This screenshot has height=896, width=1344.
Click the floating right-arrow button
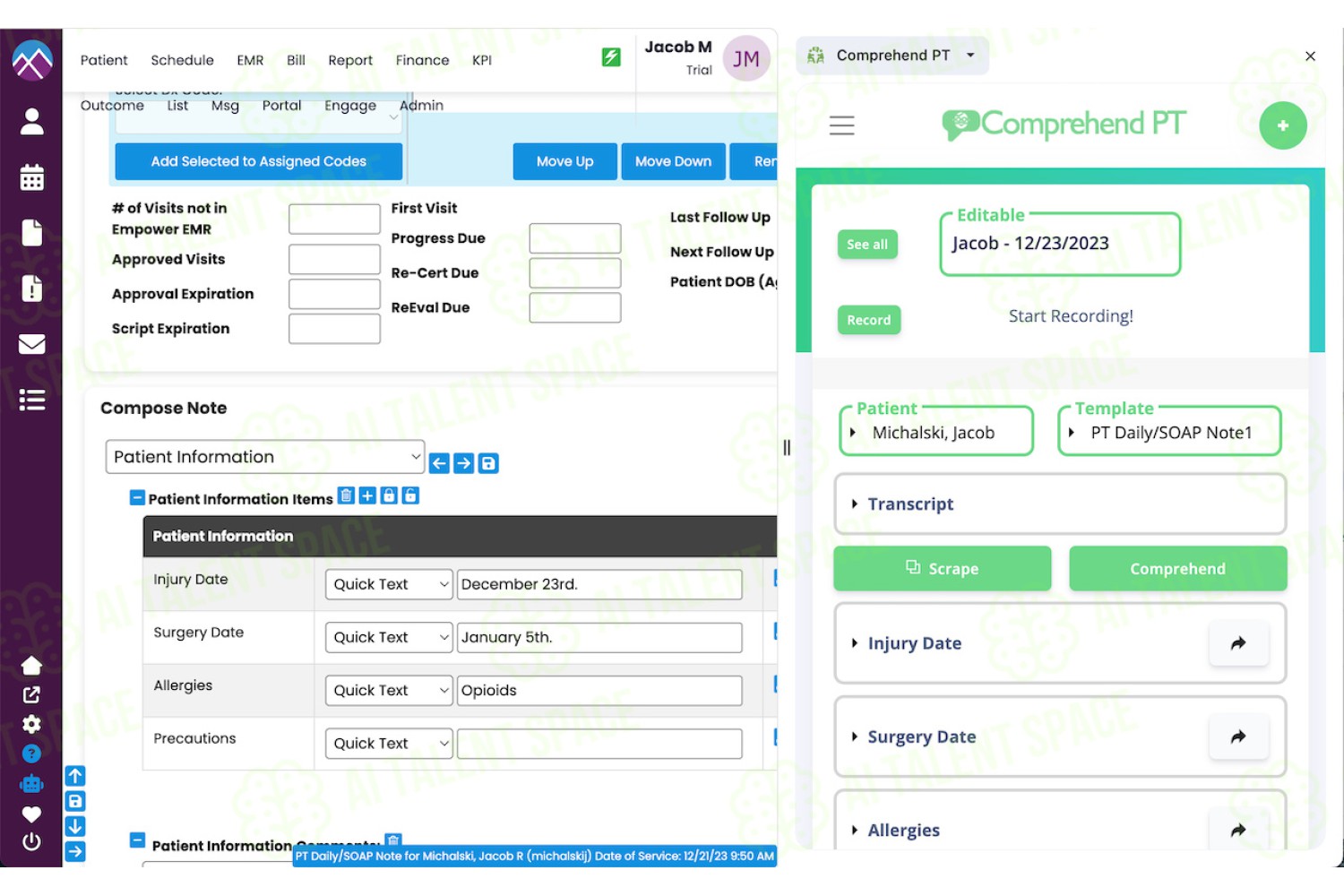(75, 851)
